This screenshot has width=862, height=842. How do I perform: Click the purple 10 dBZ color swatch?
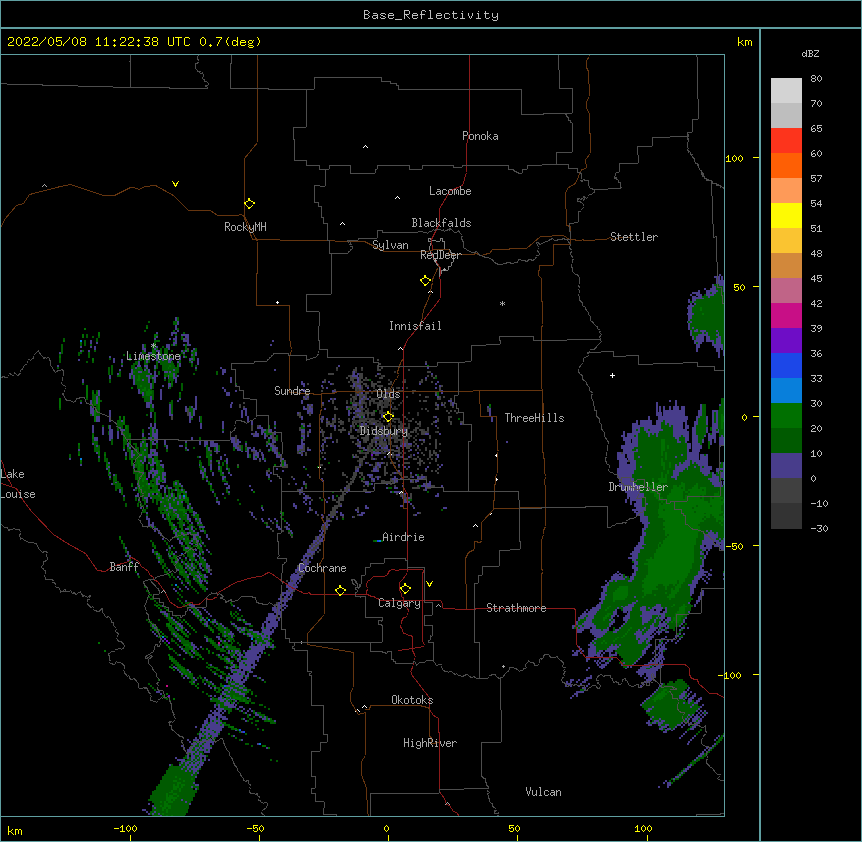pos(786,466)
